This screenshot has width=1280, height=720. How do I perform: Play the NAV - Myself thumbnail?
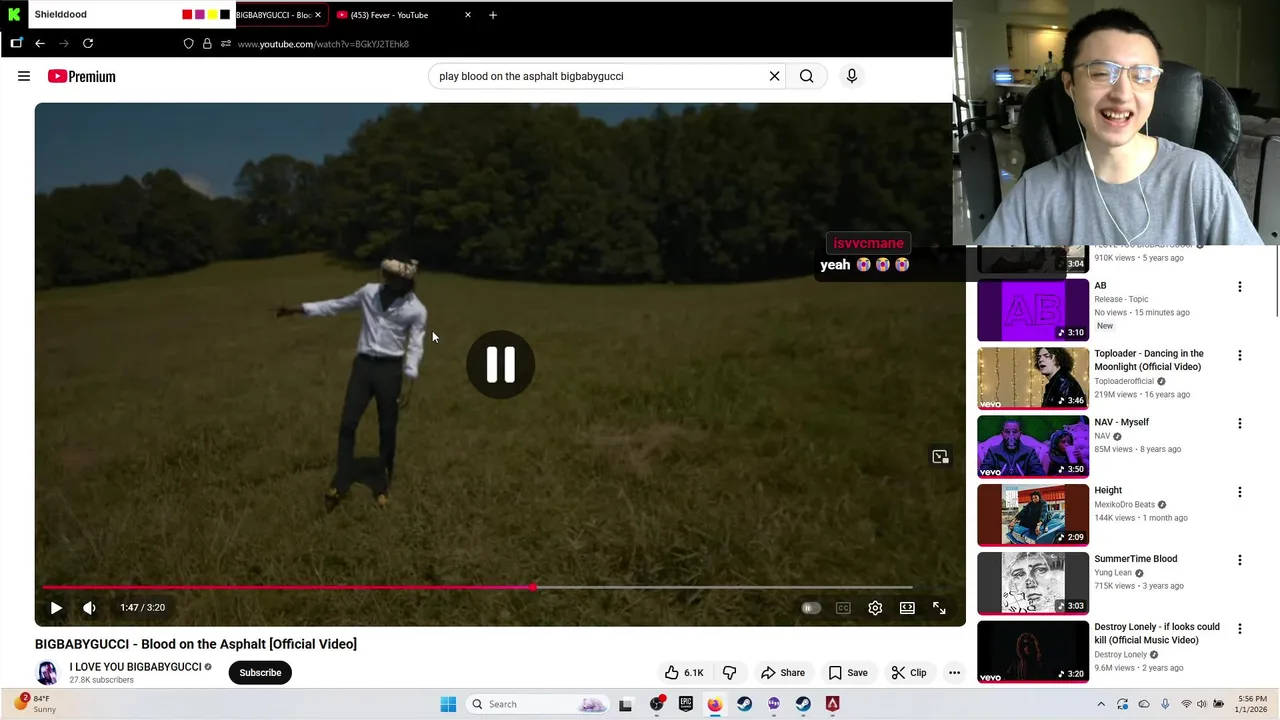pyautogui.click(x=1033, y=447)
